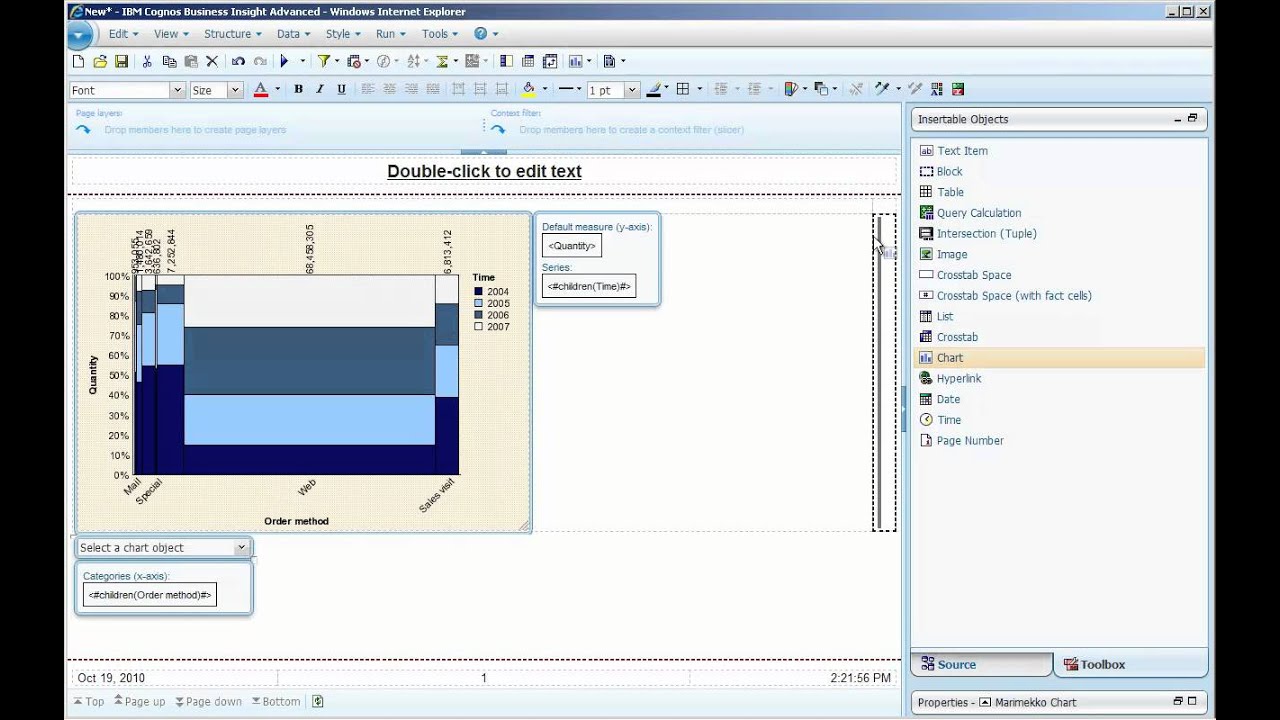Click the Paste clipboard icon
The height and width of the screenshot is (720, 1280).
point(190,61)
